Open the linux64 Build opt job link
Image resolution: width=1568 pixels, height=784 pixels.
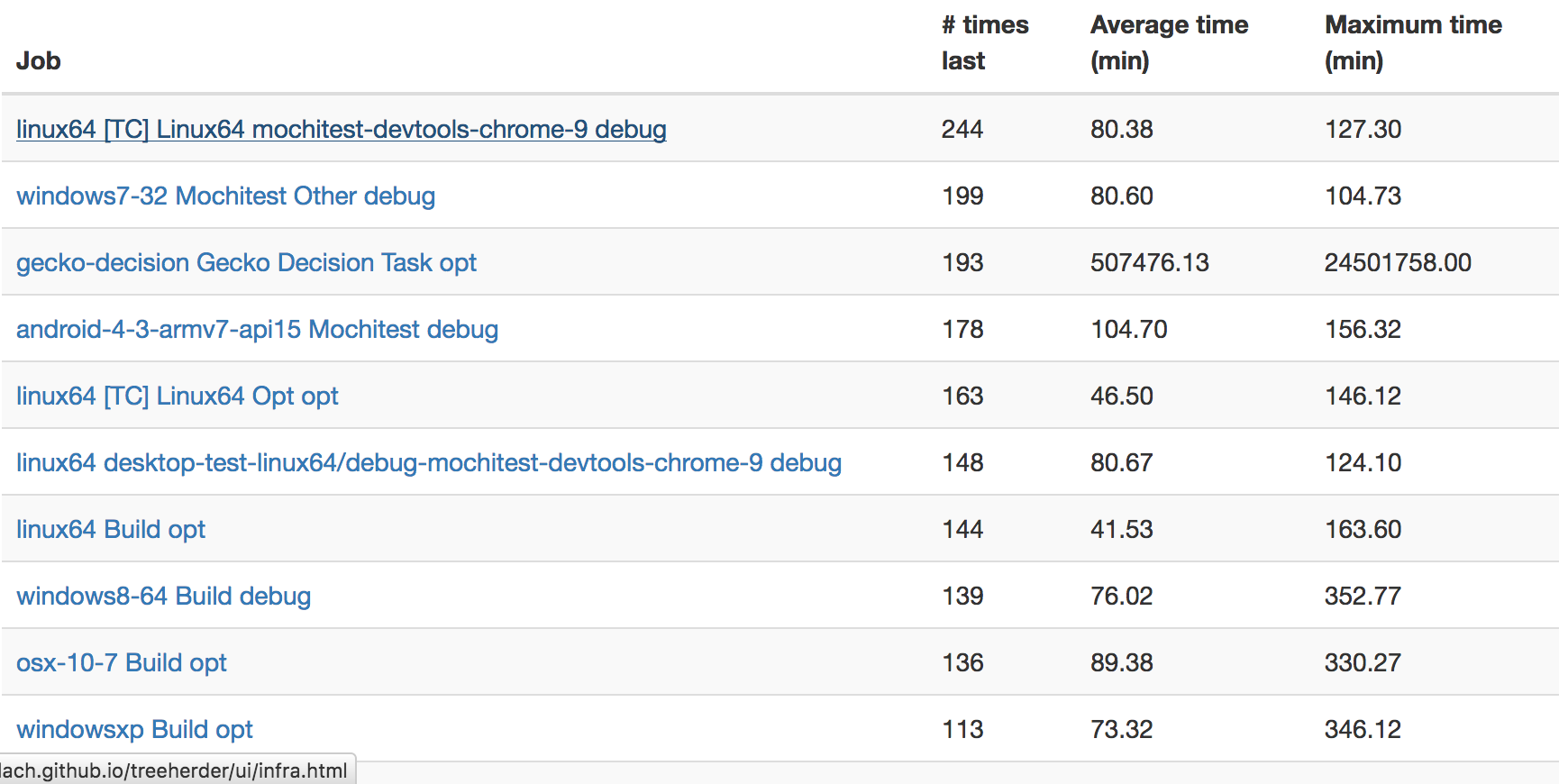coord(111,530)
